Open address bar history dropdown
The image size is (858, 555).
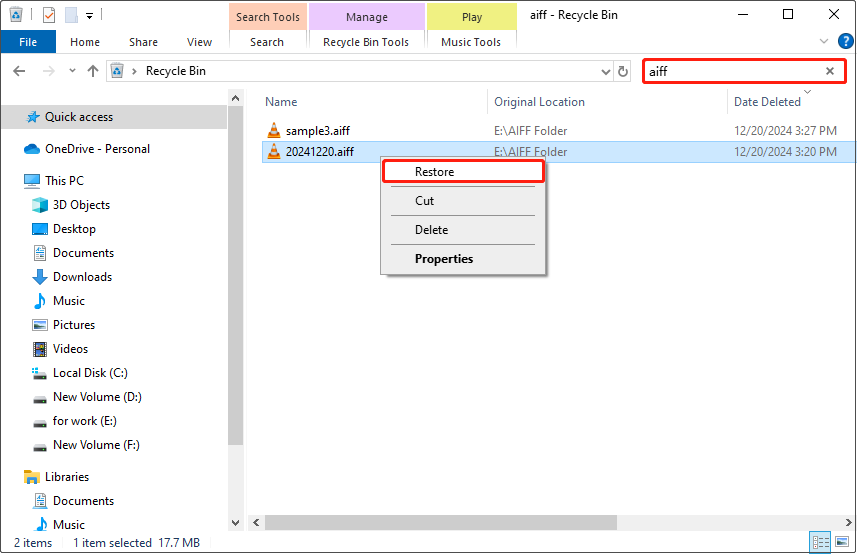[606, 72]
